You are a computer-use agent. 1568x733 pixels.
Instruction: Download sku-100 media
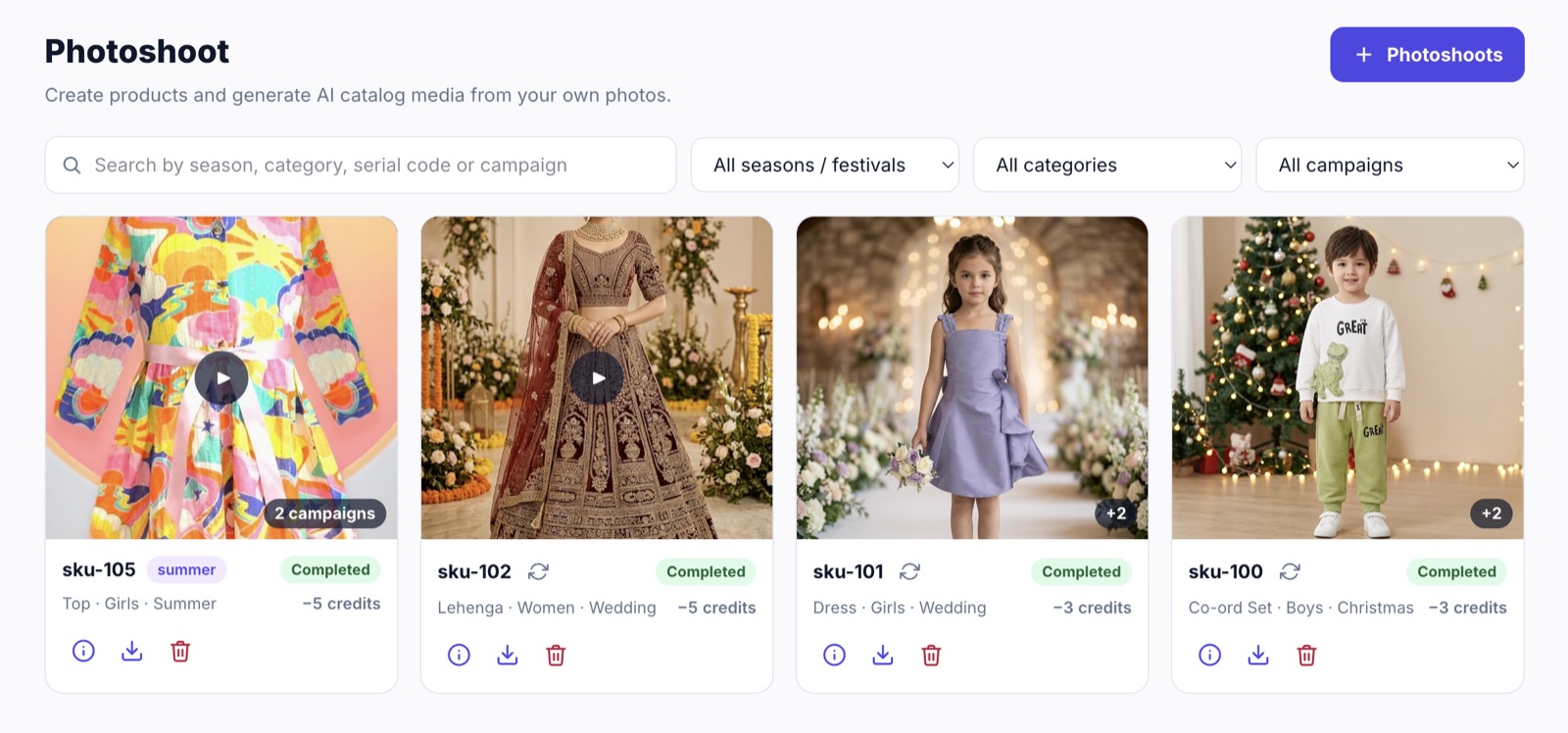coord(1257,655)
